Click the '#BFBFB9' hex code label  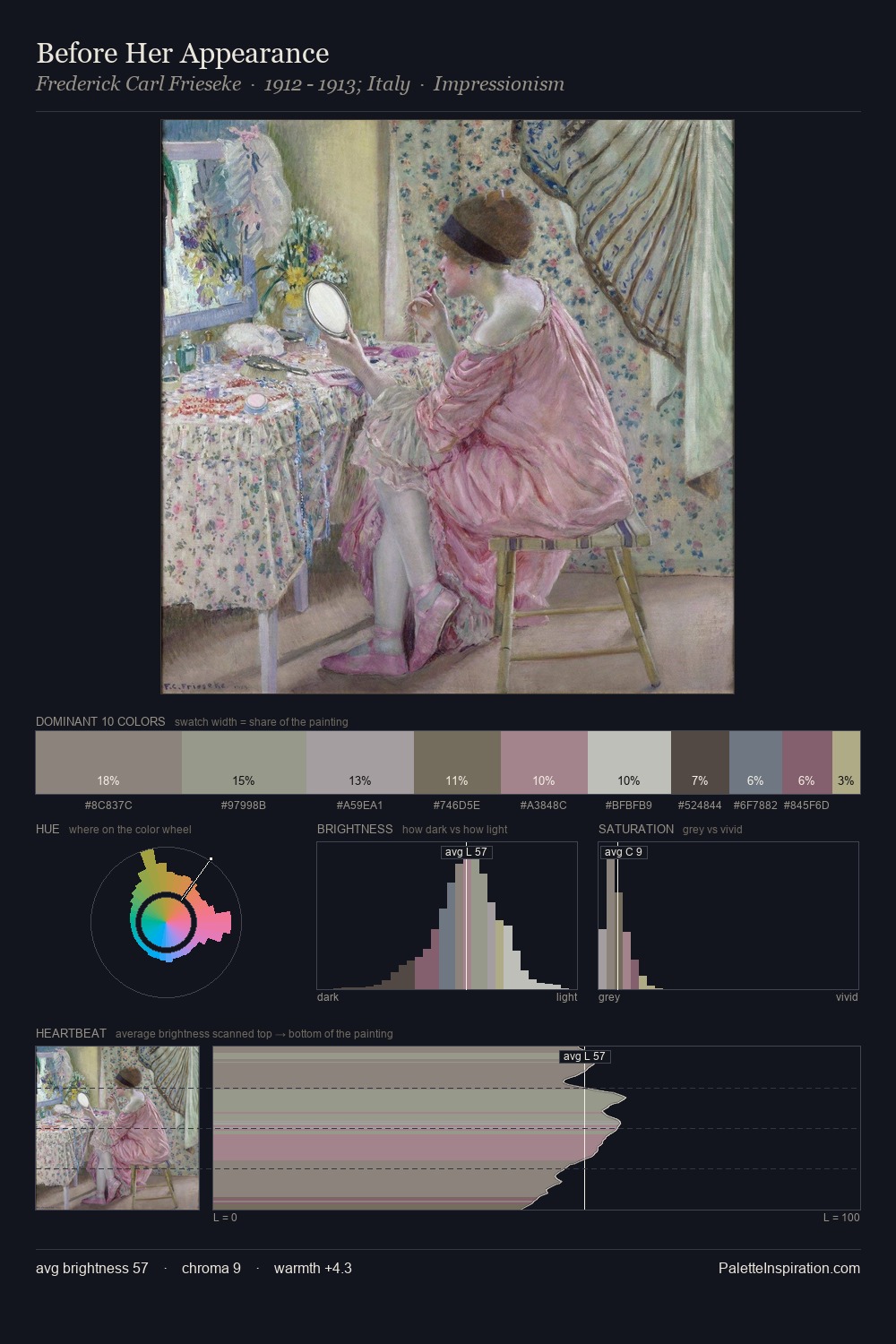tap(629, 806)
